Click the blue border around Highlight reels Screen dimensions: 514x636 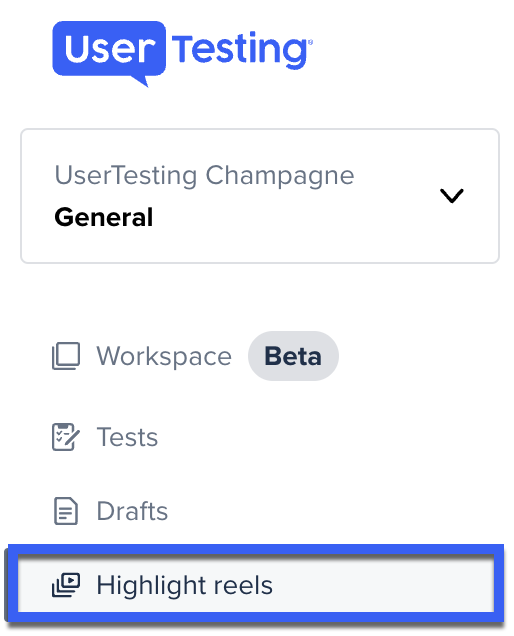[x=256, y=550]
